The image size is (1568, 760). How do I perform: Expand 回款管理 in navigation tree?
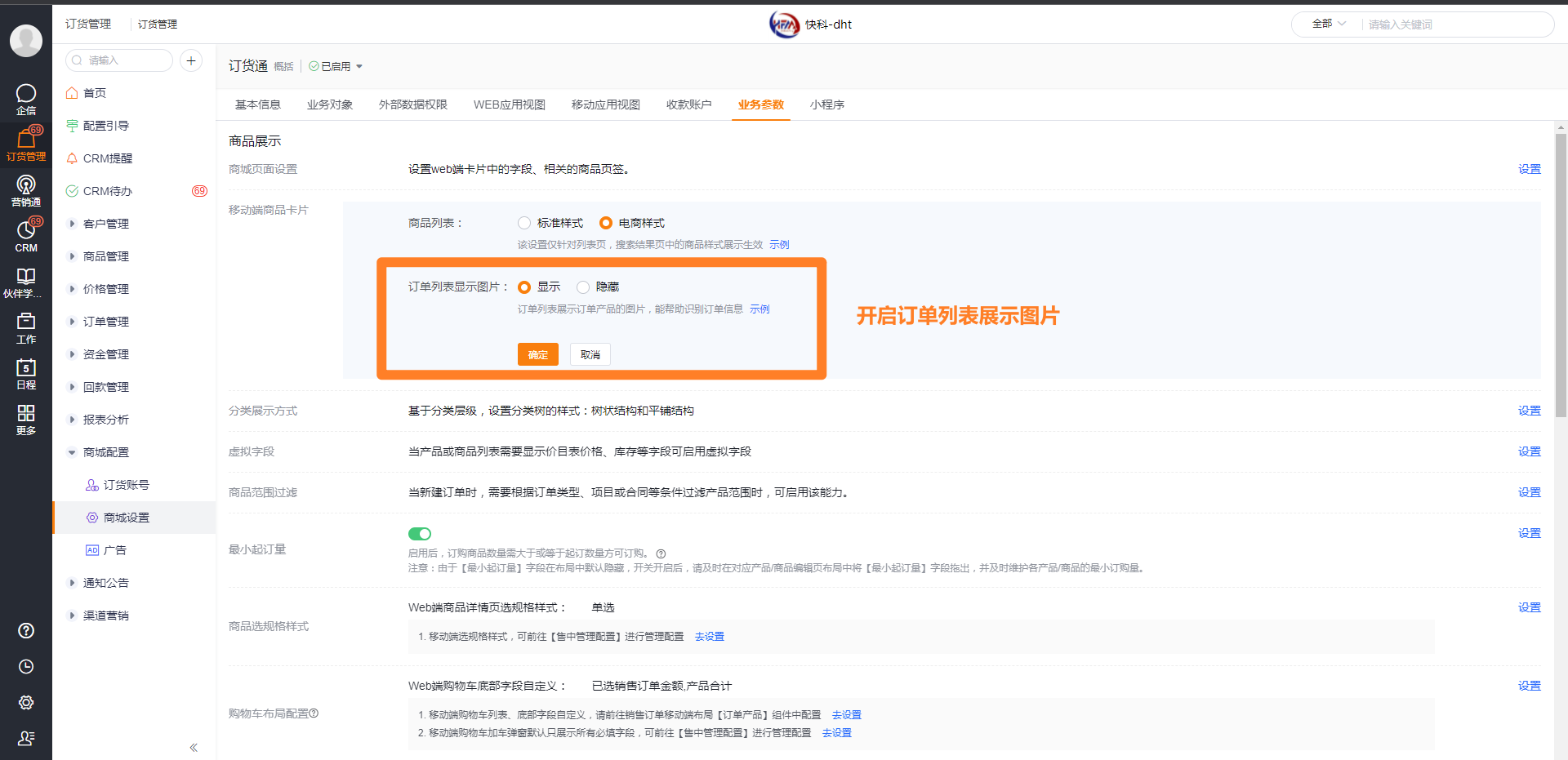(x=72, y=387)
